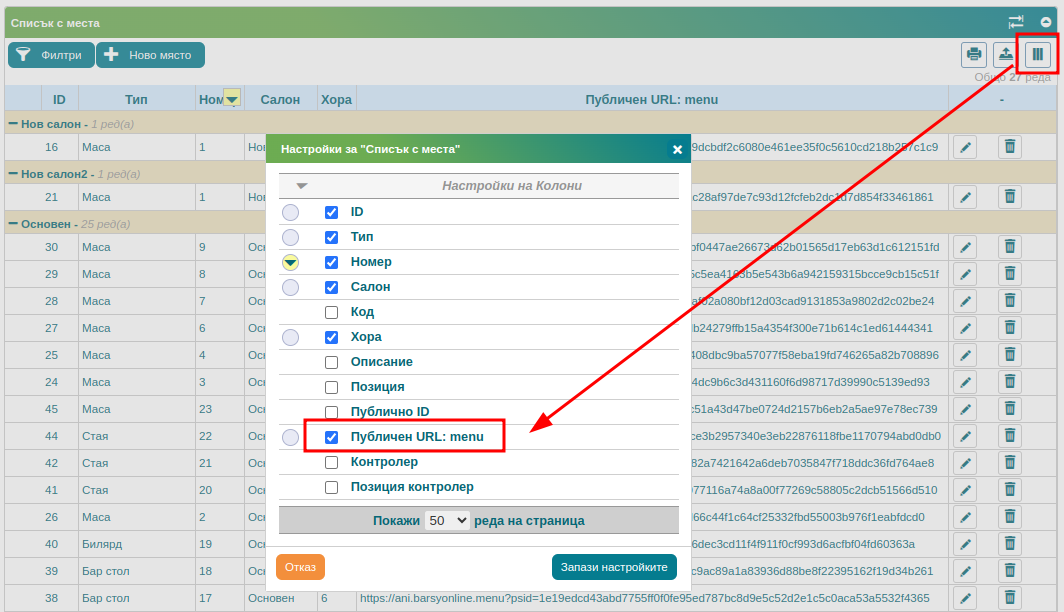Uncheck the Номер column checkbox
The height and width of the screenshot is (612, 1064).
pyautogui.click(x=331, y=263)
